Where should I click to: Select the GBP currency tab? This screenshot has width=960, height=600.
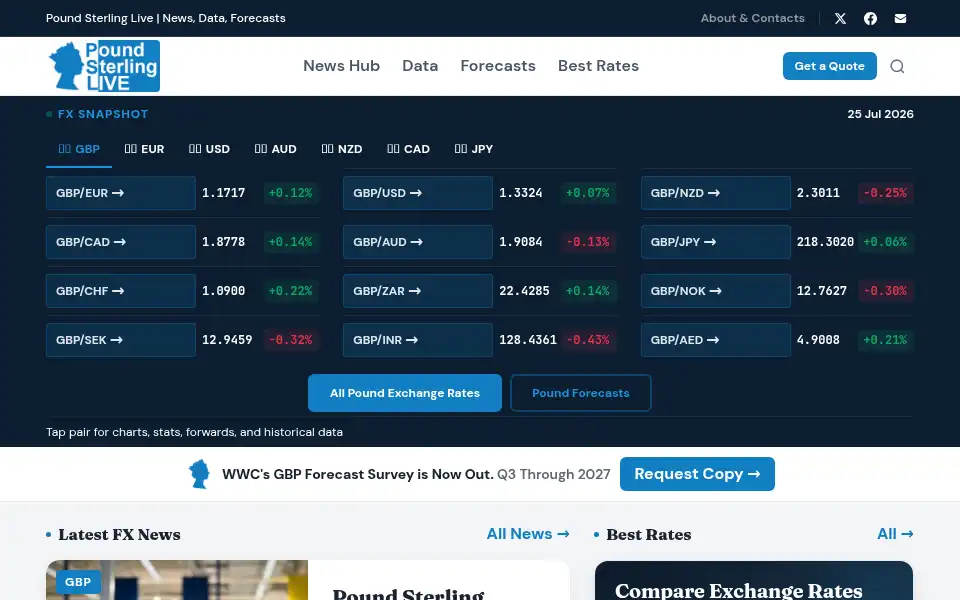click(79, 149)
